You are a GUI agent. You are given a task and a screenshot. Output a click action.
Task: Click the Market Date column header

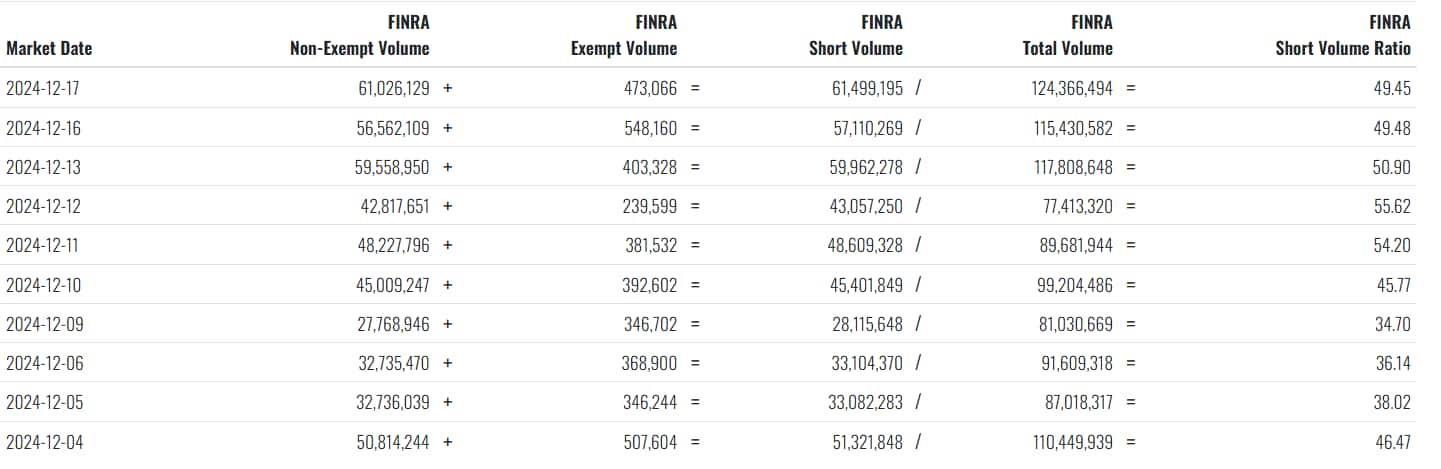point(49,48)
